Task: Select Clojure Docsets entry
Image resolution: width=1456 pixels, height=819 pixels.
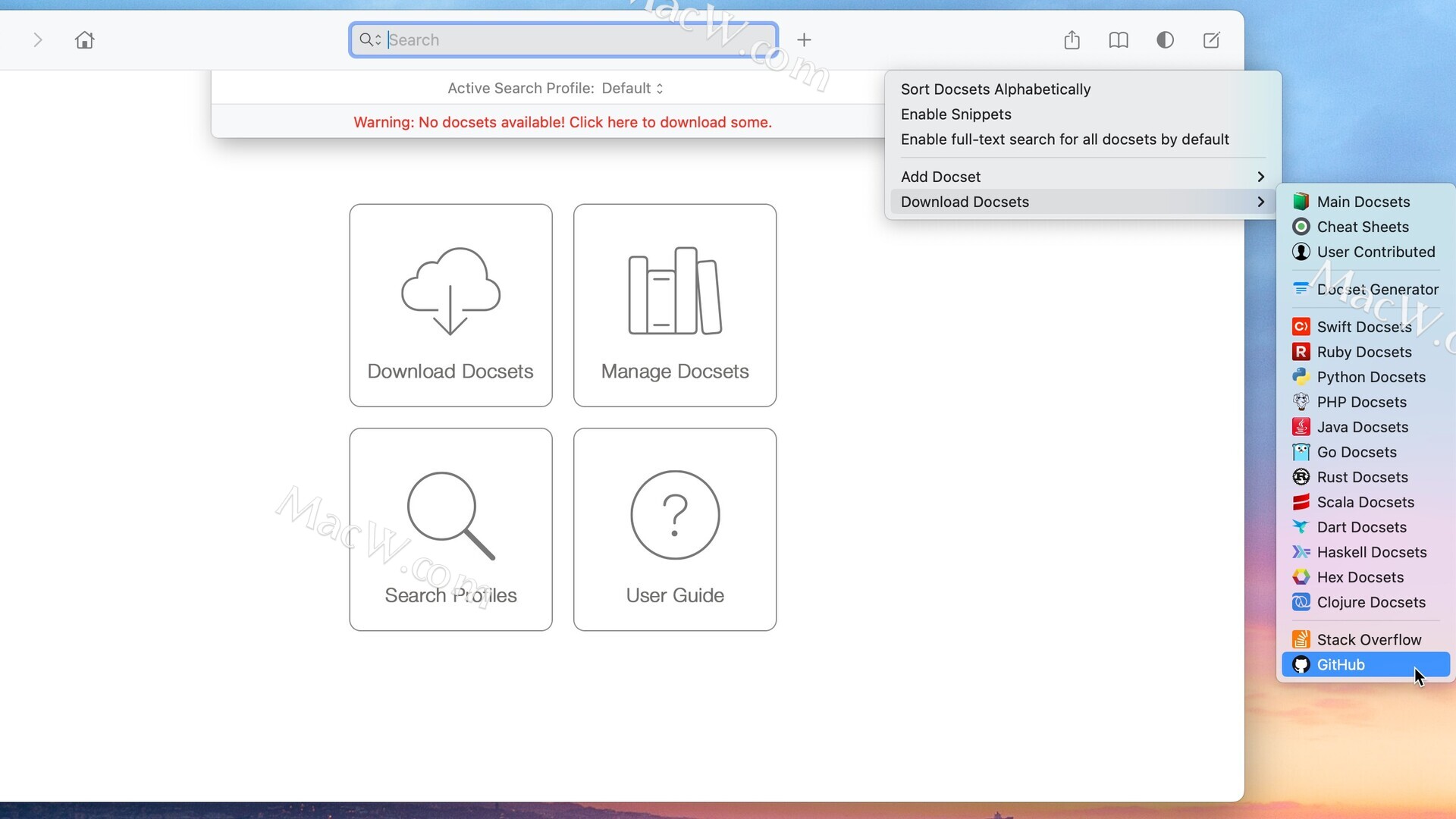Action: point(1366,602)
